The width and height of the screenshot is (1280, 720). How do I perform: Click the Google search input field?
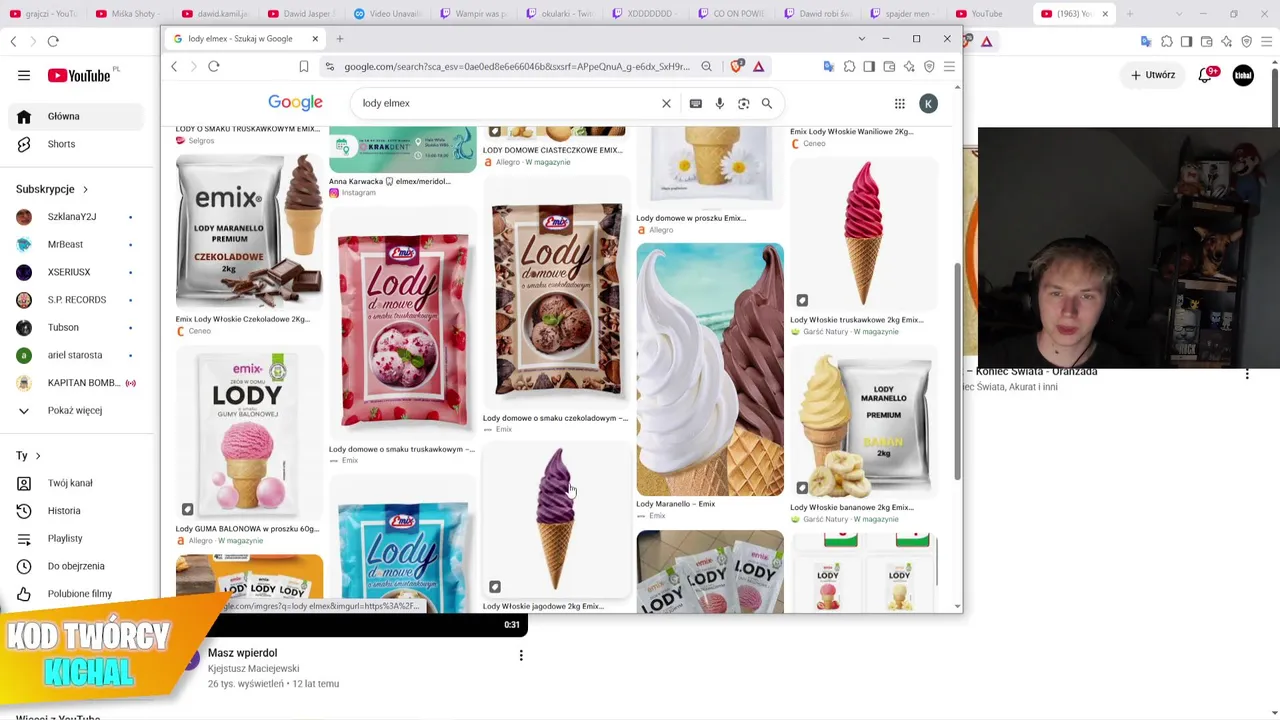coord(507,103)
